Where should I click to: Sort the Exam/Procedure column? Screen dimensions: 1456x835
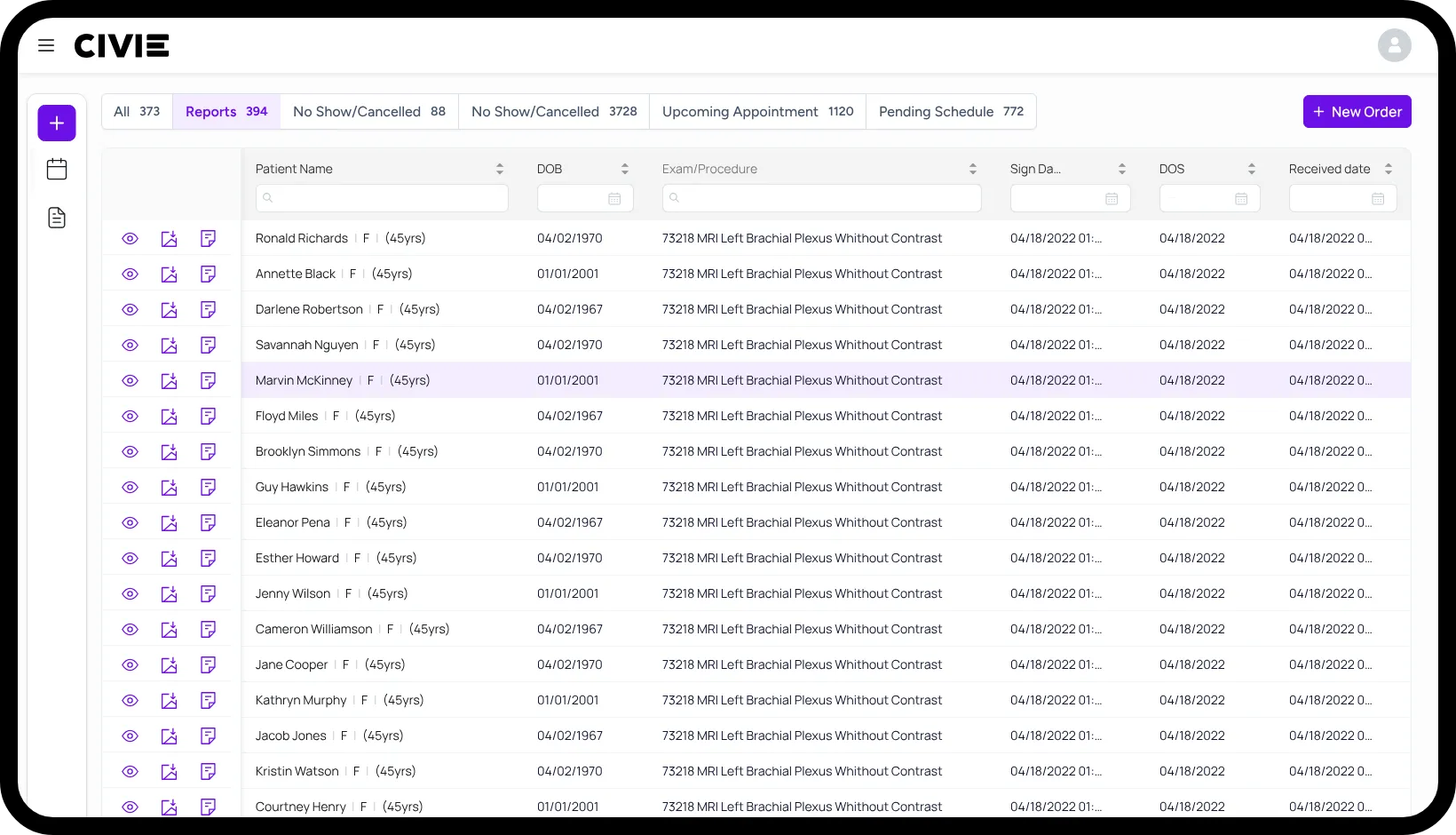[x=972, y=169]
